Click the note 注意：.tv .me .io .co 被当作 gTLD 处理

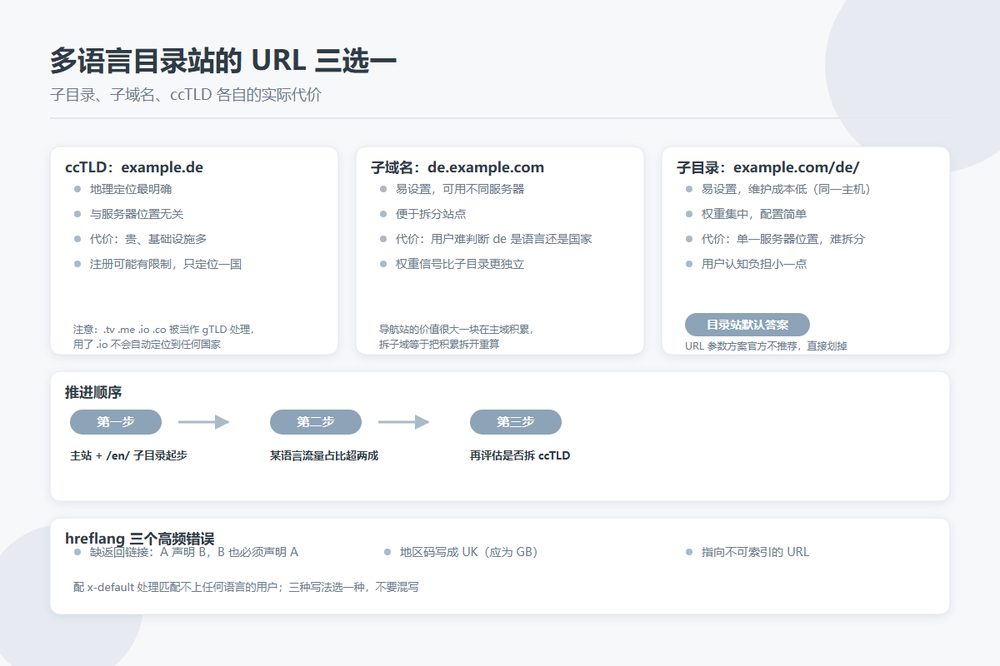164,329
